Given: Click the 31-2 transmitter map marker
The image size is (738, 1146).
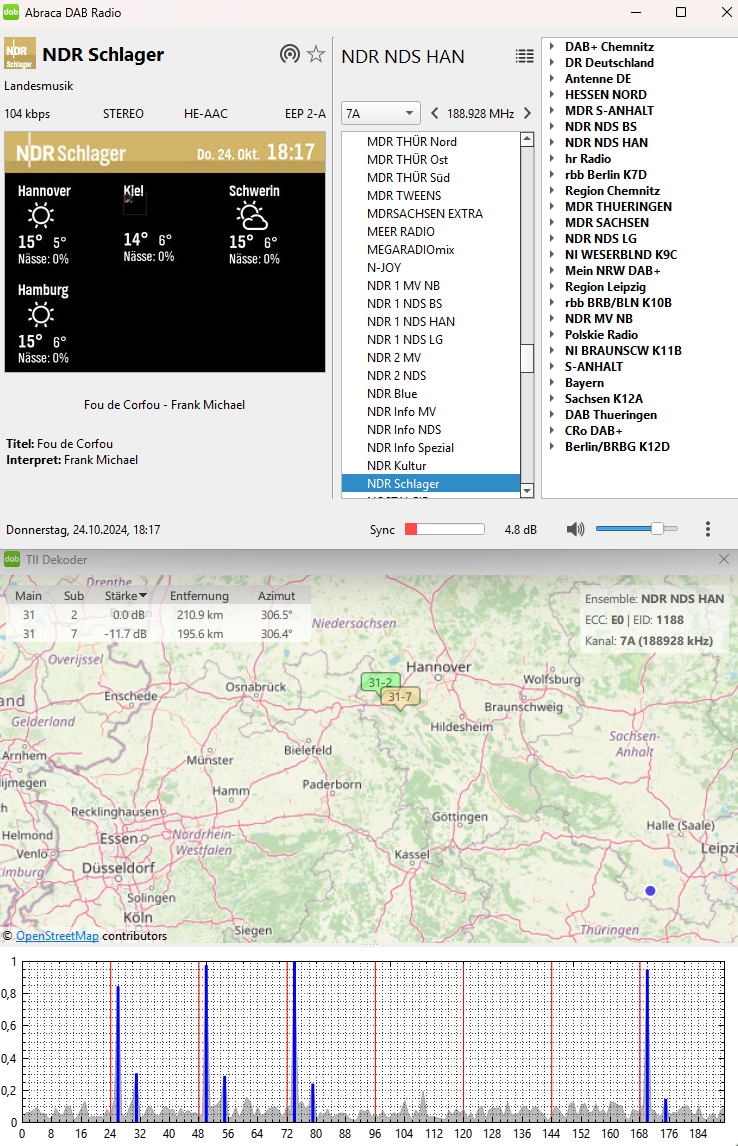Looking at the screenshot, I should 380,683.
